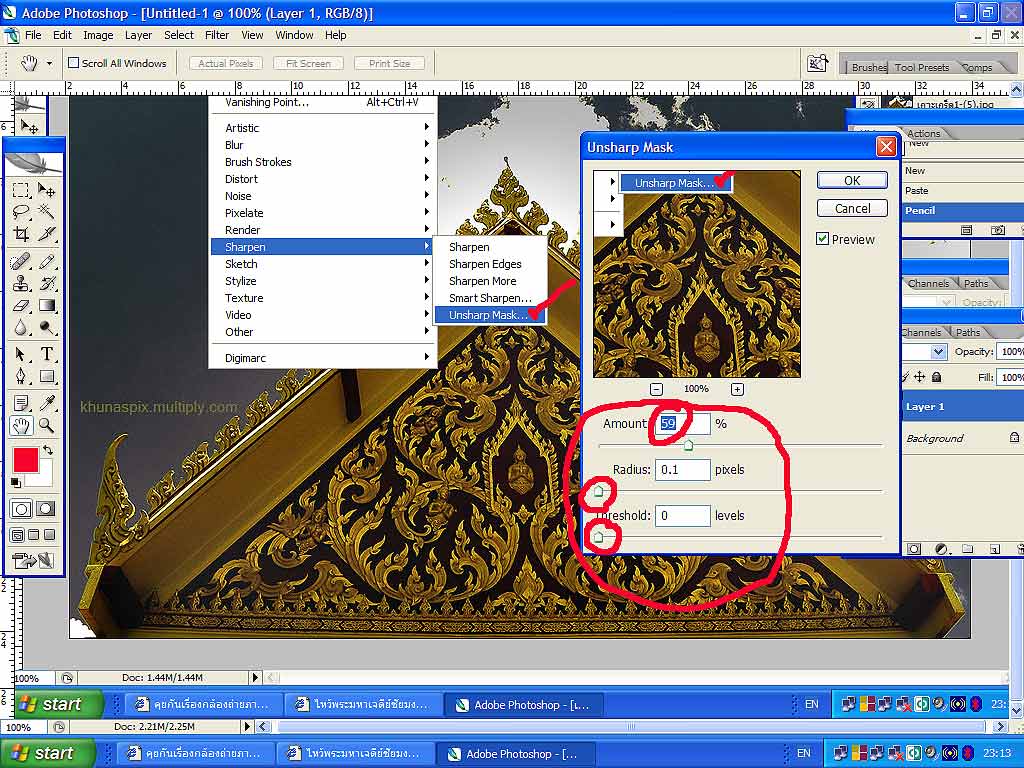Screen dimensions: 1024x768
Task: Zoom in preview with plus button
Action: (737, 389)
